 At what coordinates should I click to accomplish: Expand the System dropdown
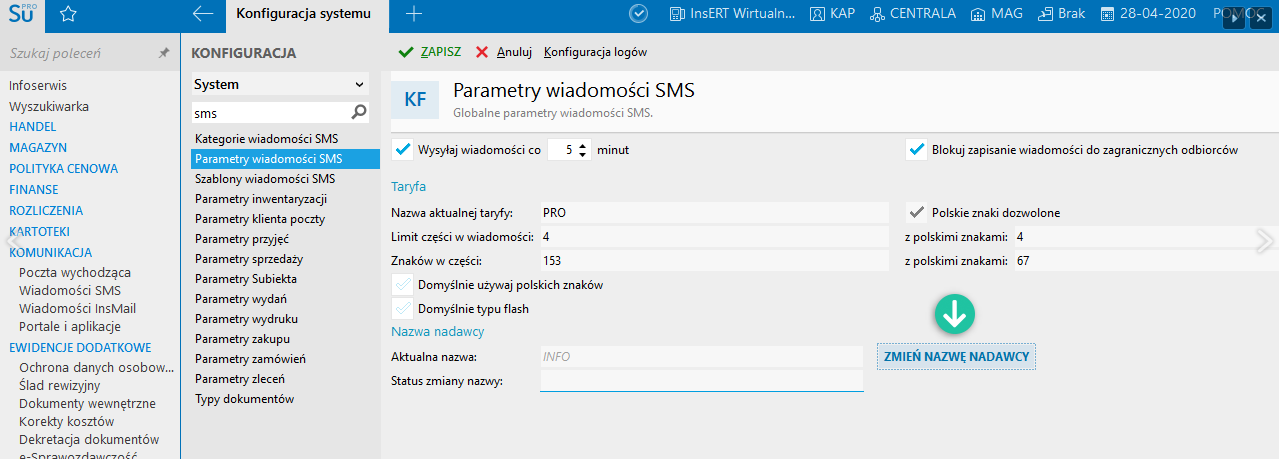pos(280,85)
